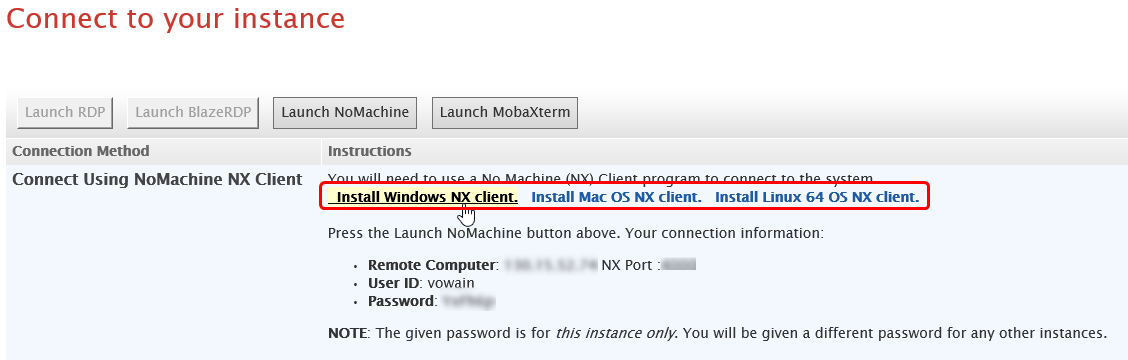The image size is (1128, 360).
Task: Click the Connection Method column header
Action: [x=81, y=151]
